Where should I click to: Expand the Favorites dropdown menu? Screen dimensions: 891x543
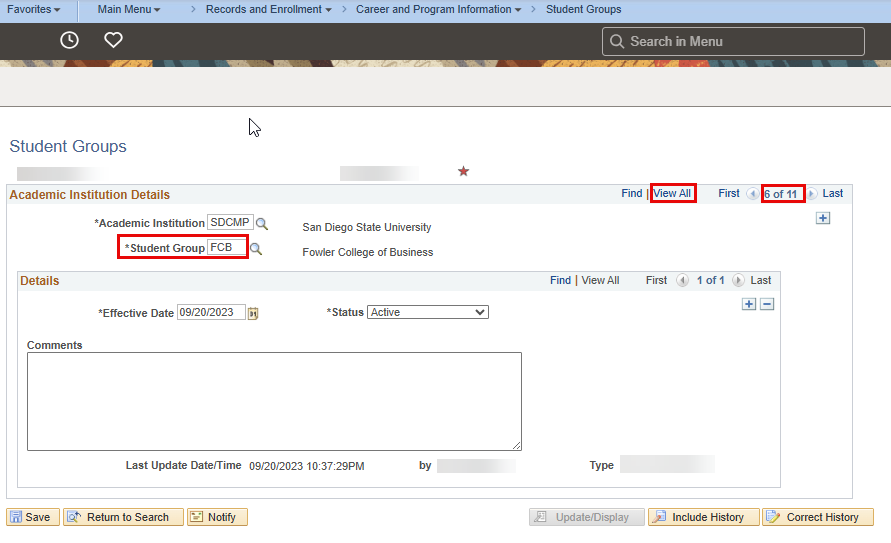click(x=34, y=10)
